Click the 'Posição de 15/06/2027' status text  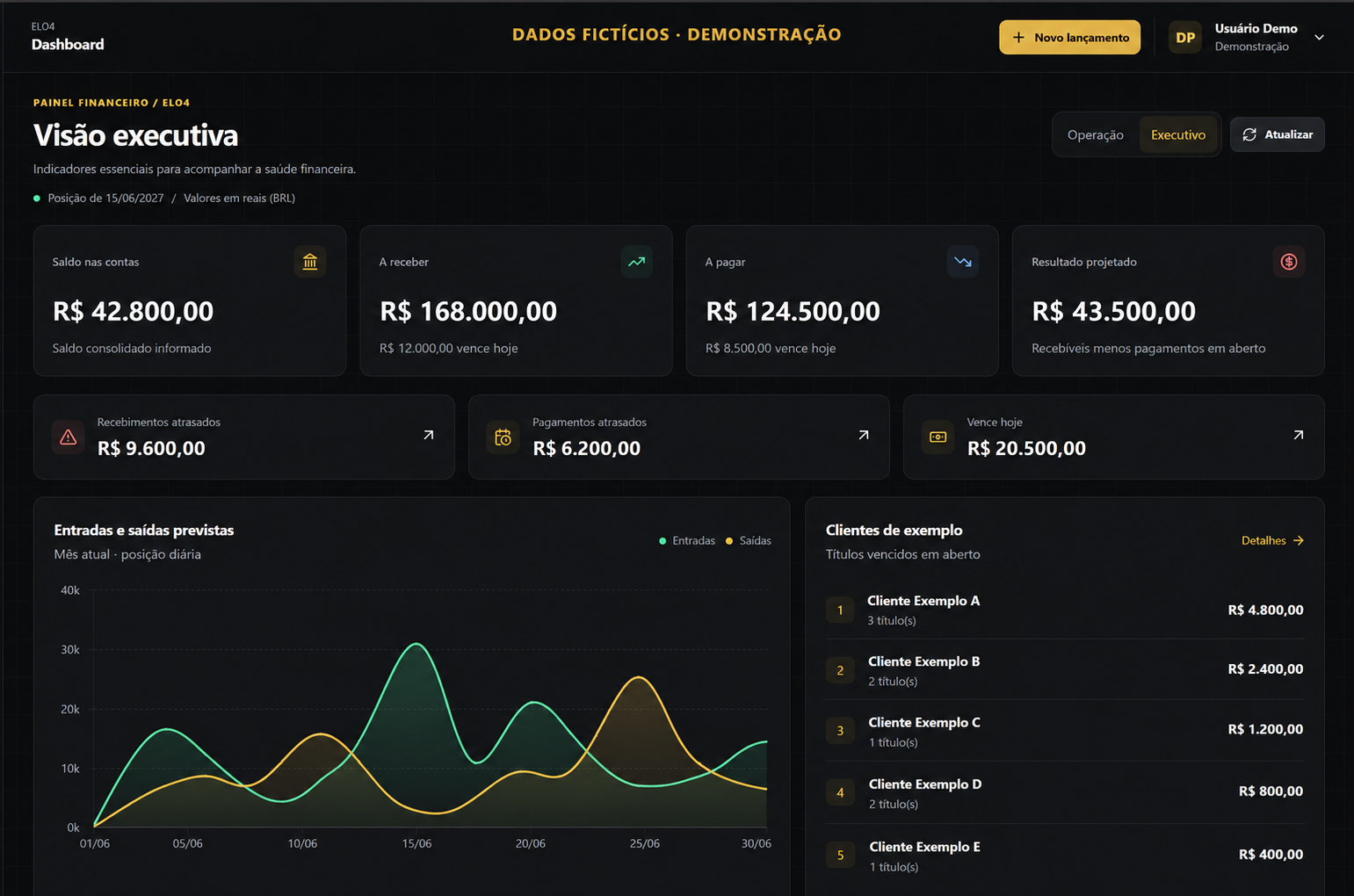point(105,198)
